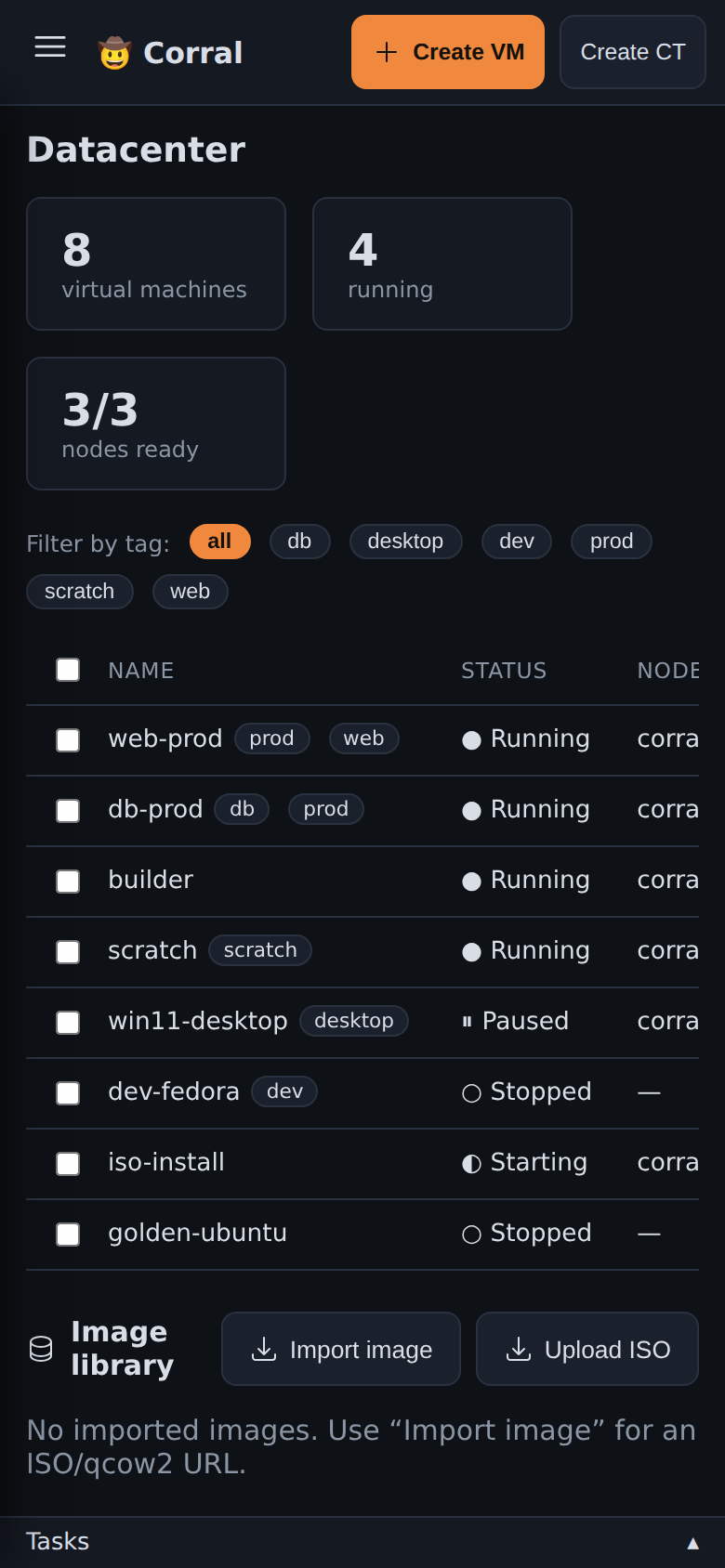
Task: Open the builder VM name
Action: coord(151,881)
